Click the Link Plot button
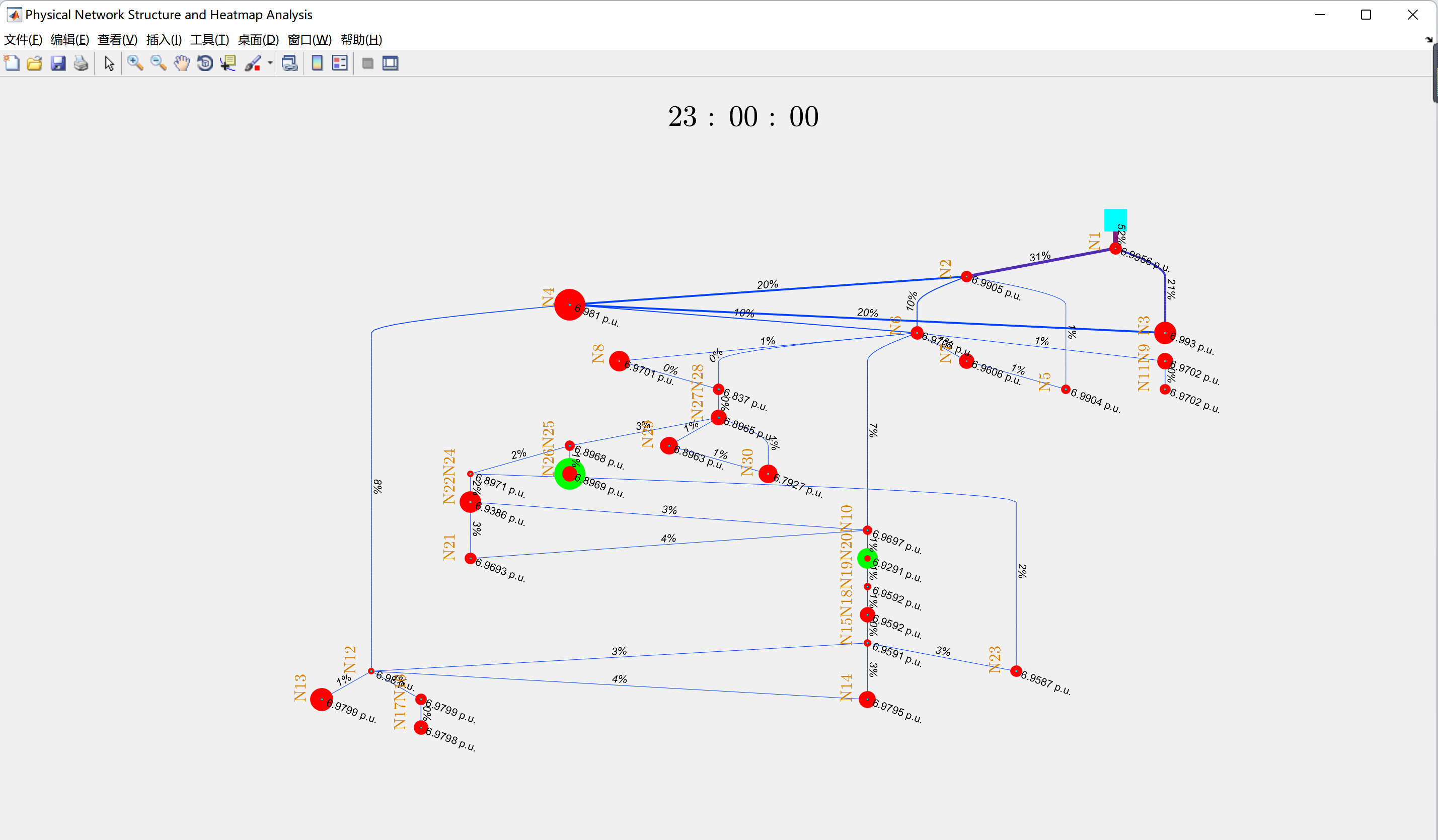This screenshot has height=840, width=1438. coord(290,63)
